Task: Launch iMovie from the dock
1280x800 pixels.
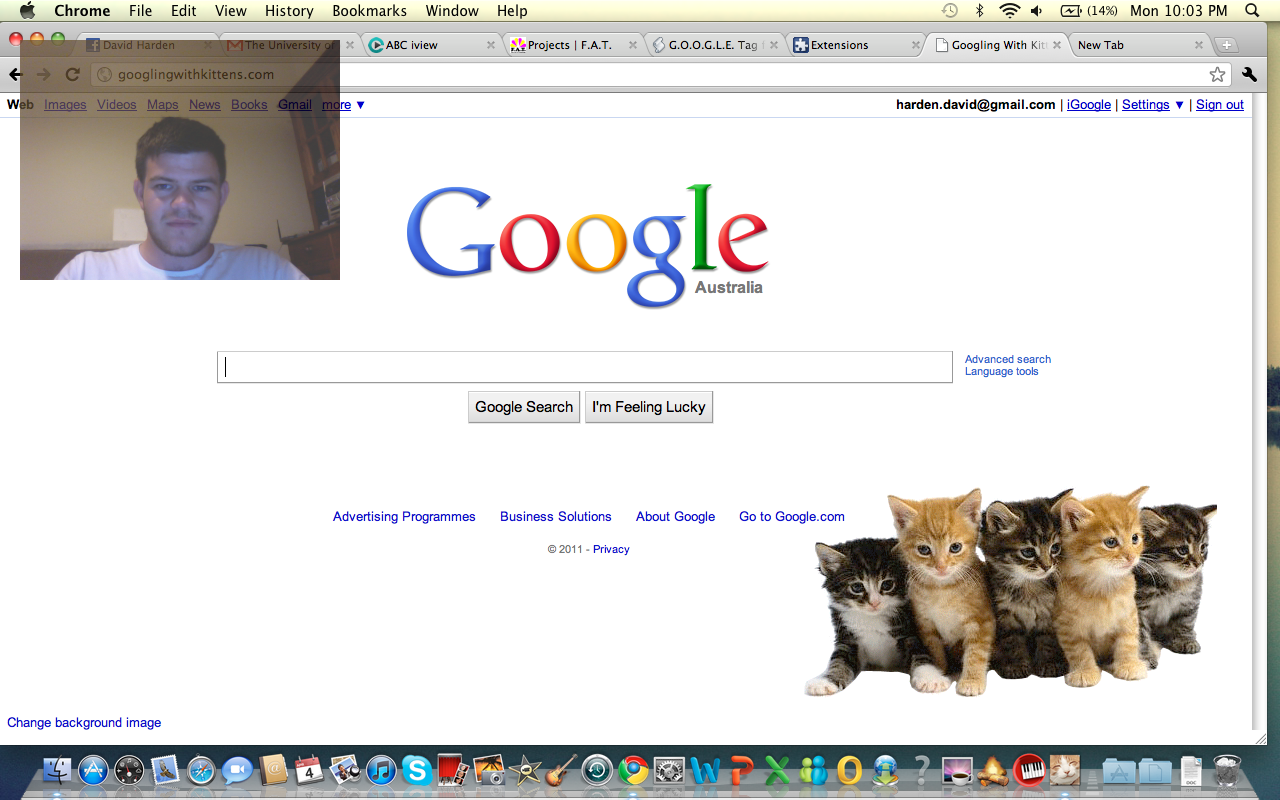Action: [525, 770]
